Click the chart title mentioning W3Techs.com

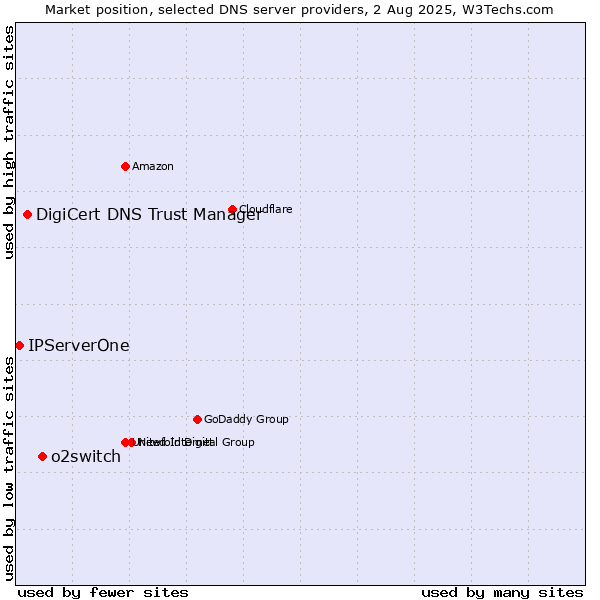coord(299,10)
